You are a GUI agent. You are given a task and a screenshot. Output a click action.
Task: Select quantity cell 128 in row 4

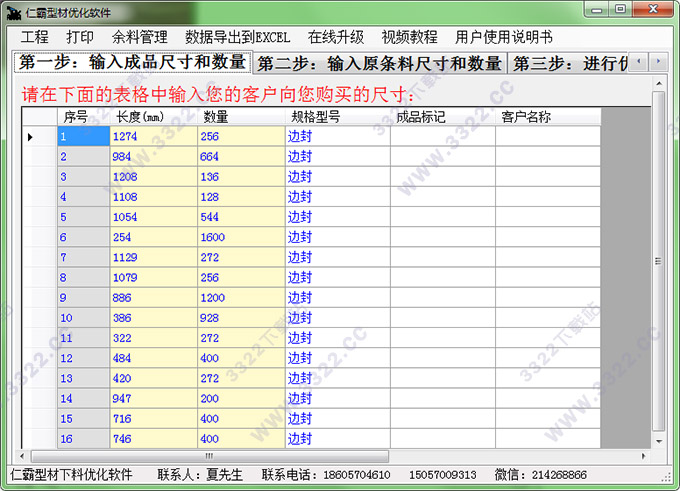241,197
